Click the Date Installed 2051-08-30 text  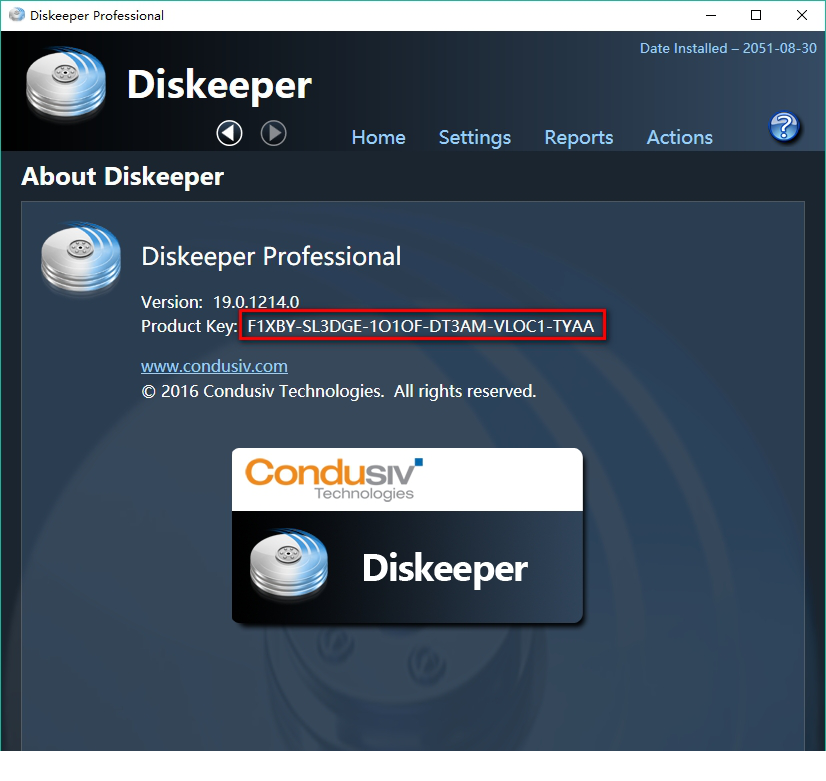[x=728, y=48]
